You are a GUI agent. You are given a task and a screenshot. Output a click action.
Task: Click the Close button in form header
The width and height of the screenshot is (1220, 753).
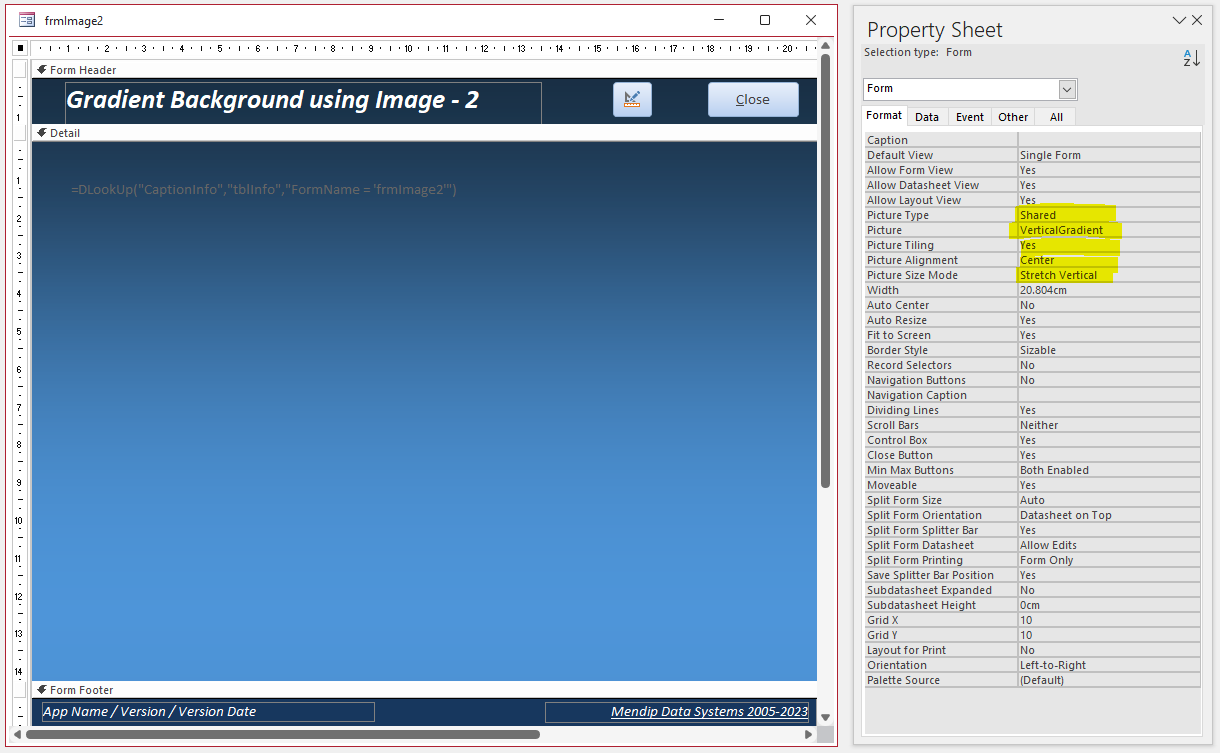pos(753,99)
